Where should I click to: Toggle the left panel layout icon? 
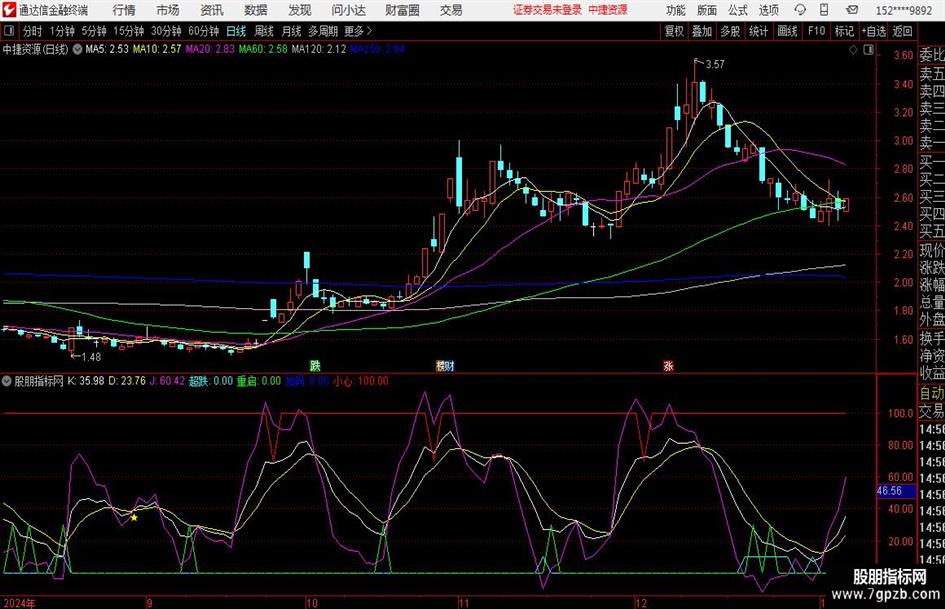(9, 31)
